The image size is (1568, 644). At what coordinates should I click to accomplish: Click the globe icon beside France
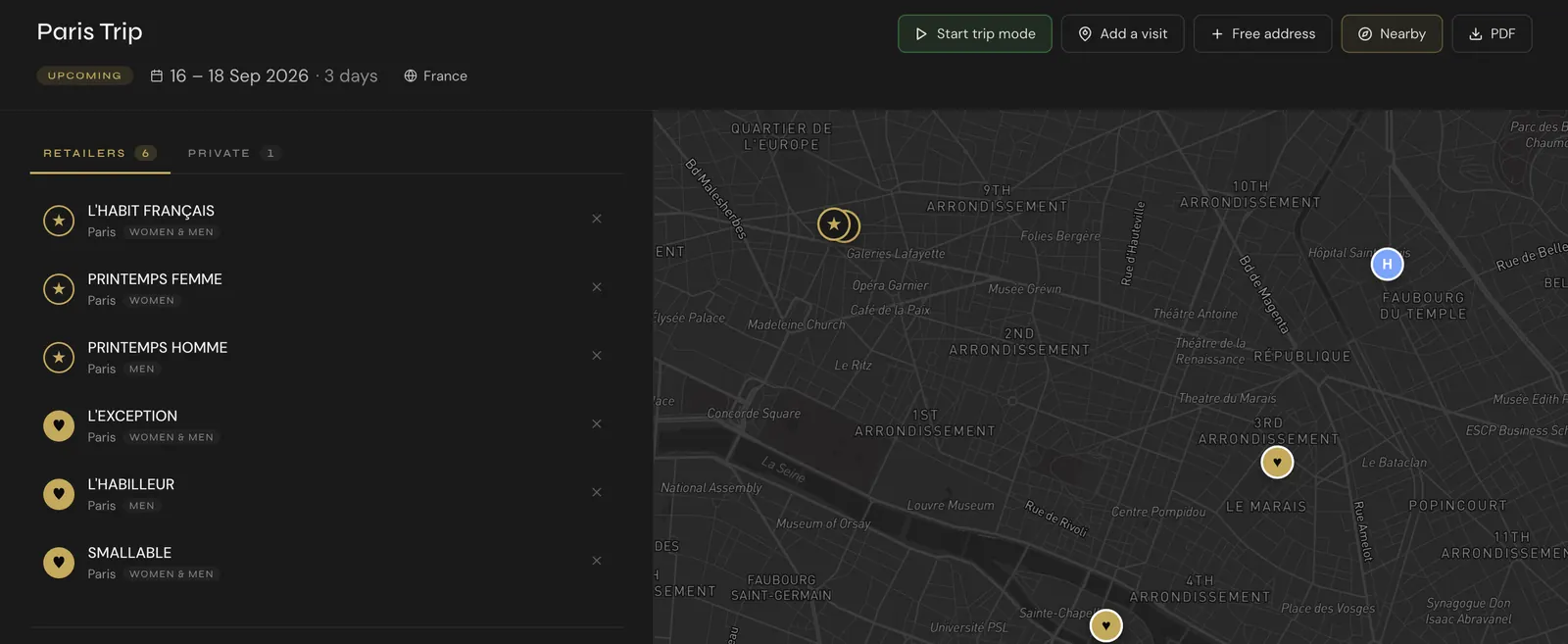point(411,75)
